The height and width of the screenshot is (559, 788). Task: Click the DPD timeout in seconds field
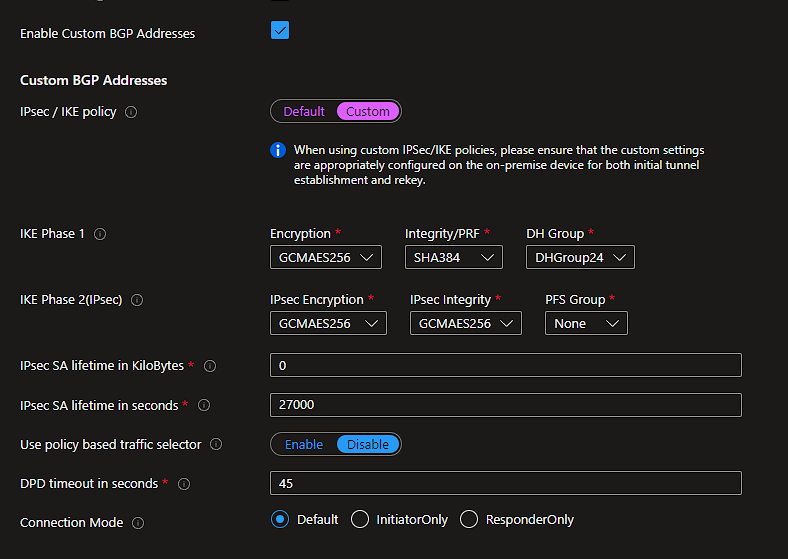tap(505, 483)
